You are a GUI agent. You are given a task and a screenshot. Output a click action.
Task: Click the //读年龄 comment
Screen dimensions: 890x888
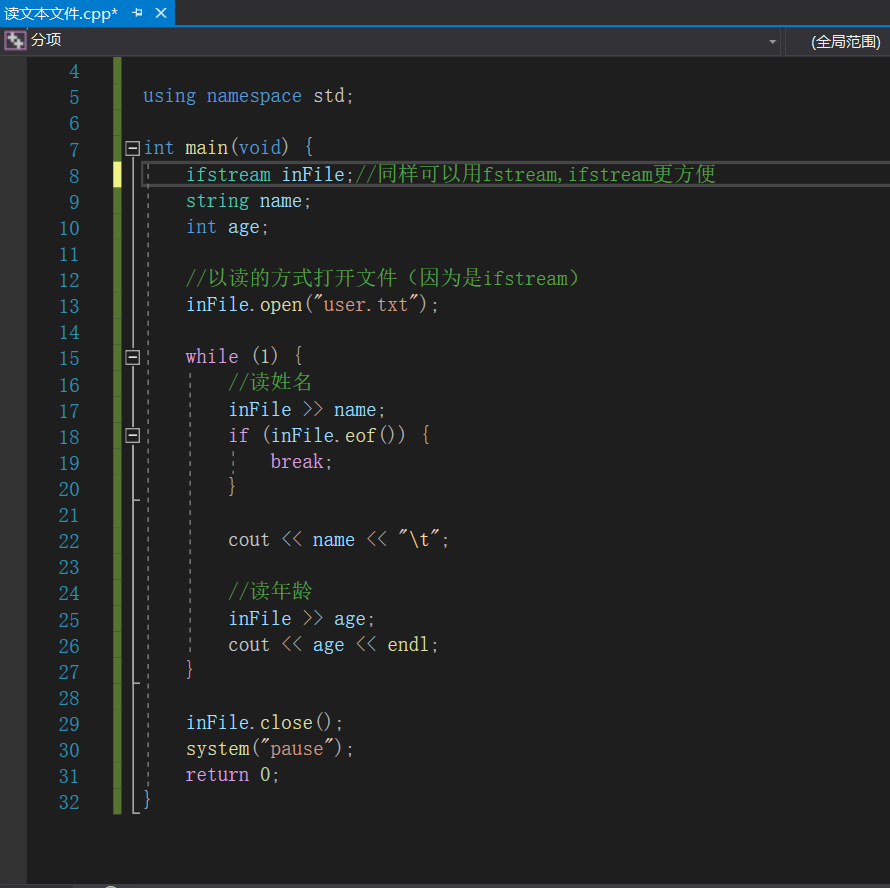pos(270,591)
